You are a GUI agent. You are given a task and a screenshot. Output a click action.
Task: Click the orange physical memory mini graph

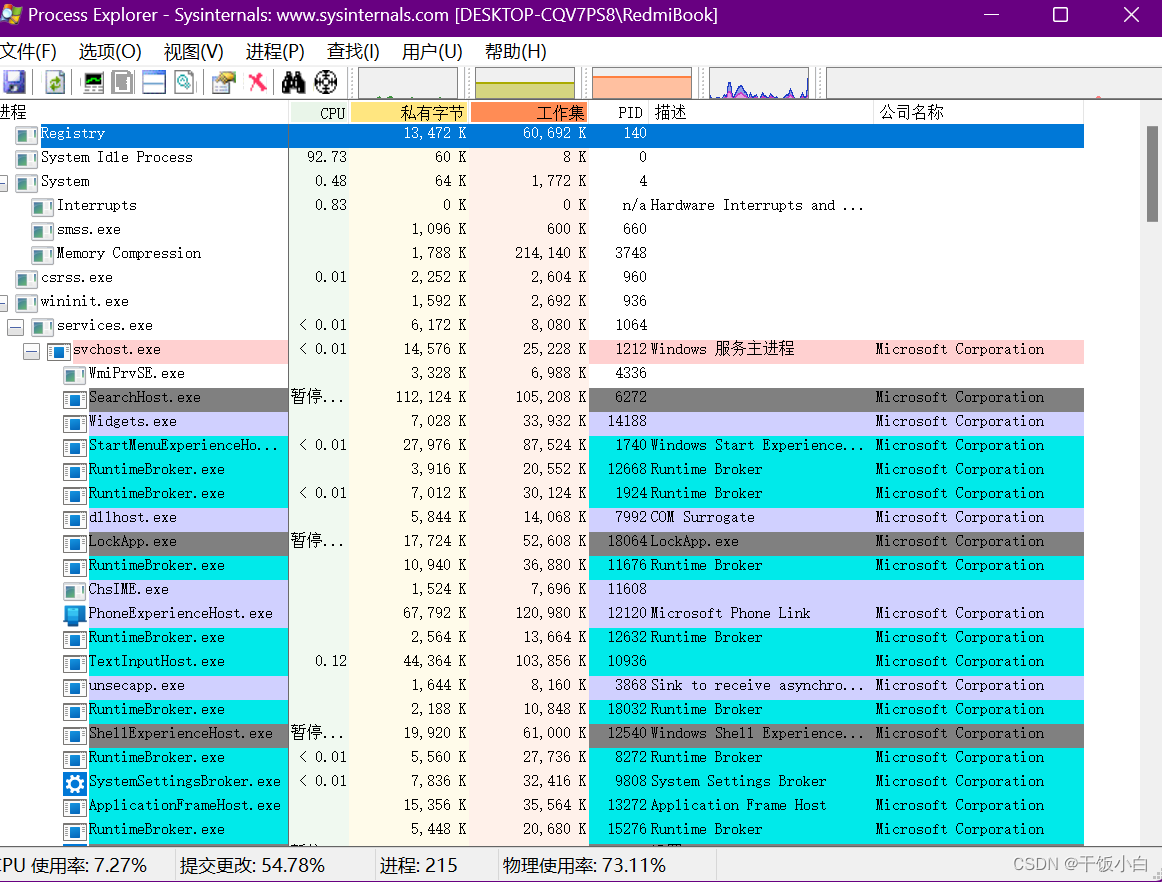[642, 83]
